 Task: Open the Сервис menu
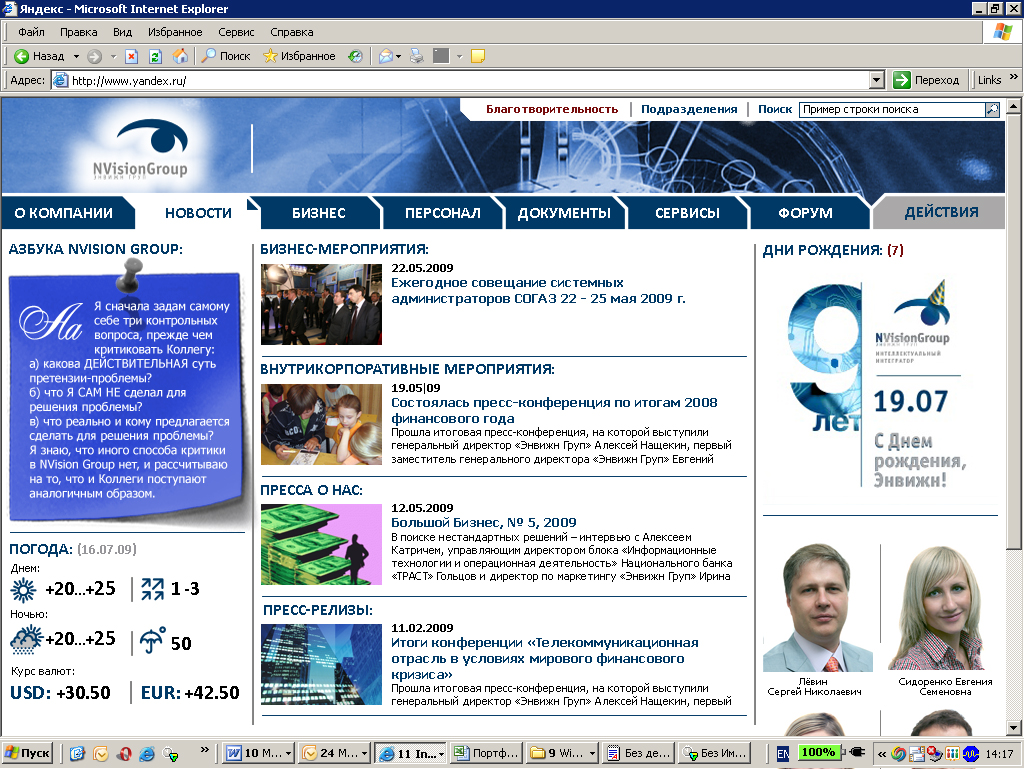236,32
